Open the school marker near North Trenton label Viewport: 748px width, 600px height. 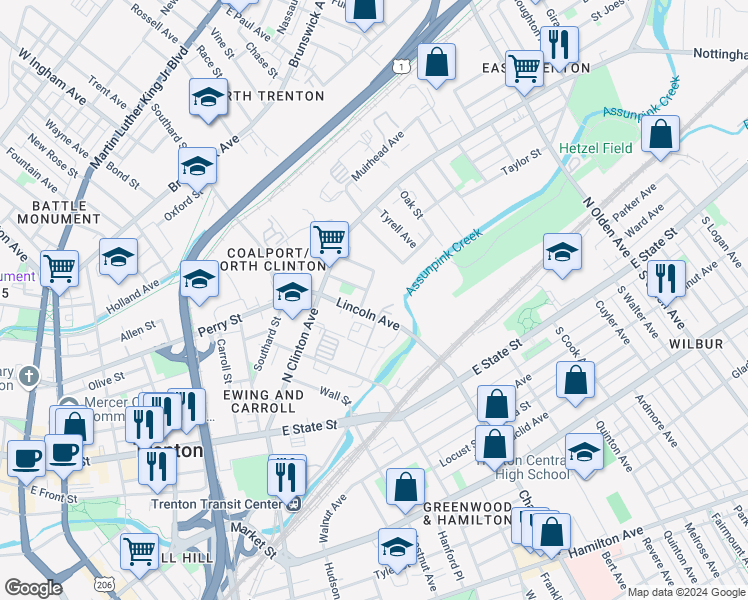click(x=208, y=99)
